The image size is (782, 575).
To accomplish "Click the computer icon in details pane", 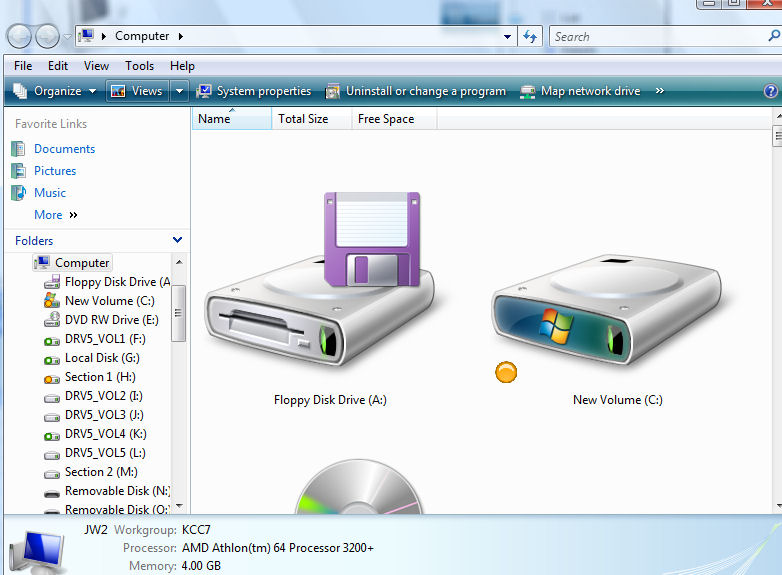I will coord(38,552).
